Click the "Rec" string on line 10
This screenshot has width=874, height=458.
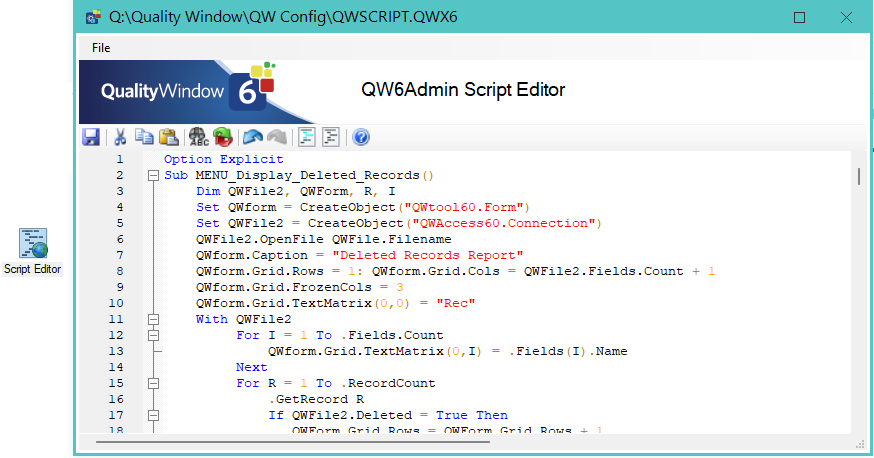click(455, 303)
